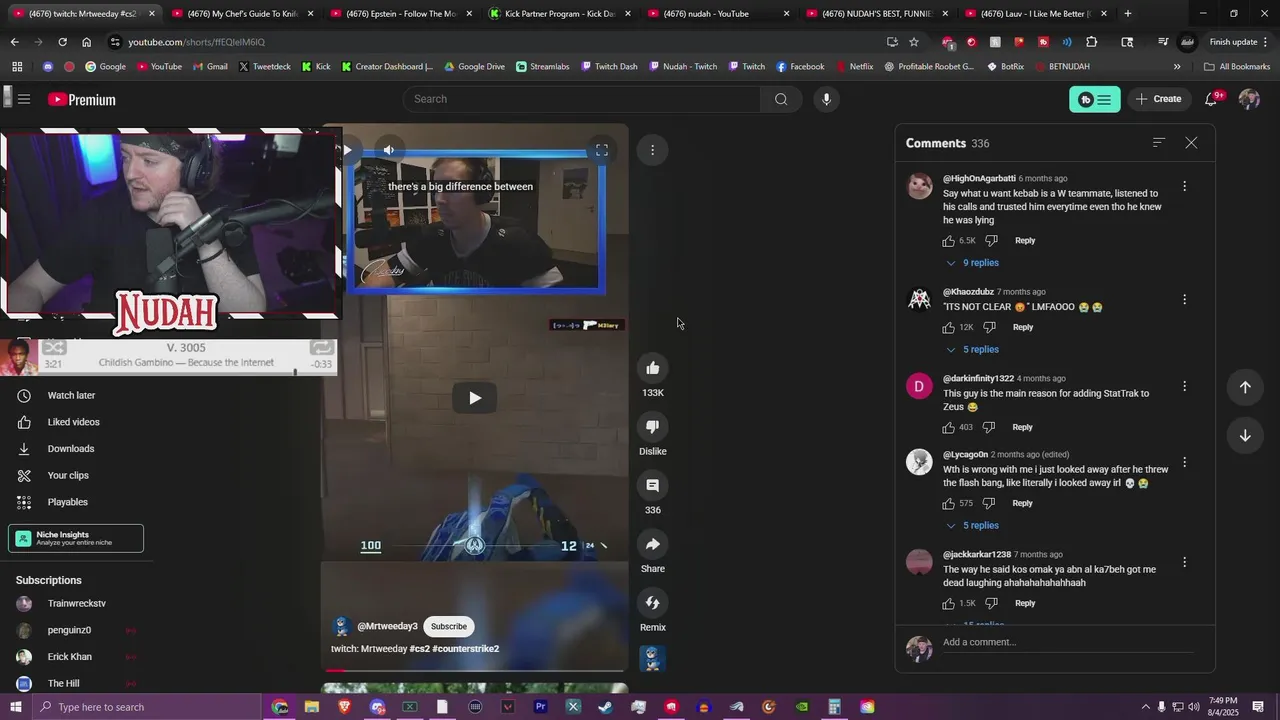Click in the Add a comment field

pyautogui.click(x=1068, y=642)
